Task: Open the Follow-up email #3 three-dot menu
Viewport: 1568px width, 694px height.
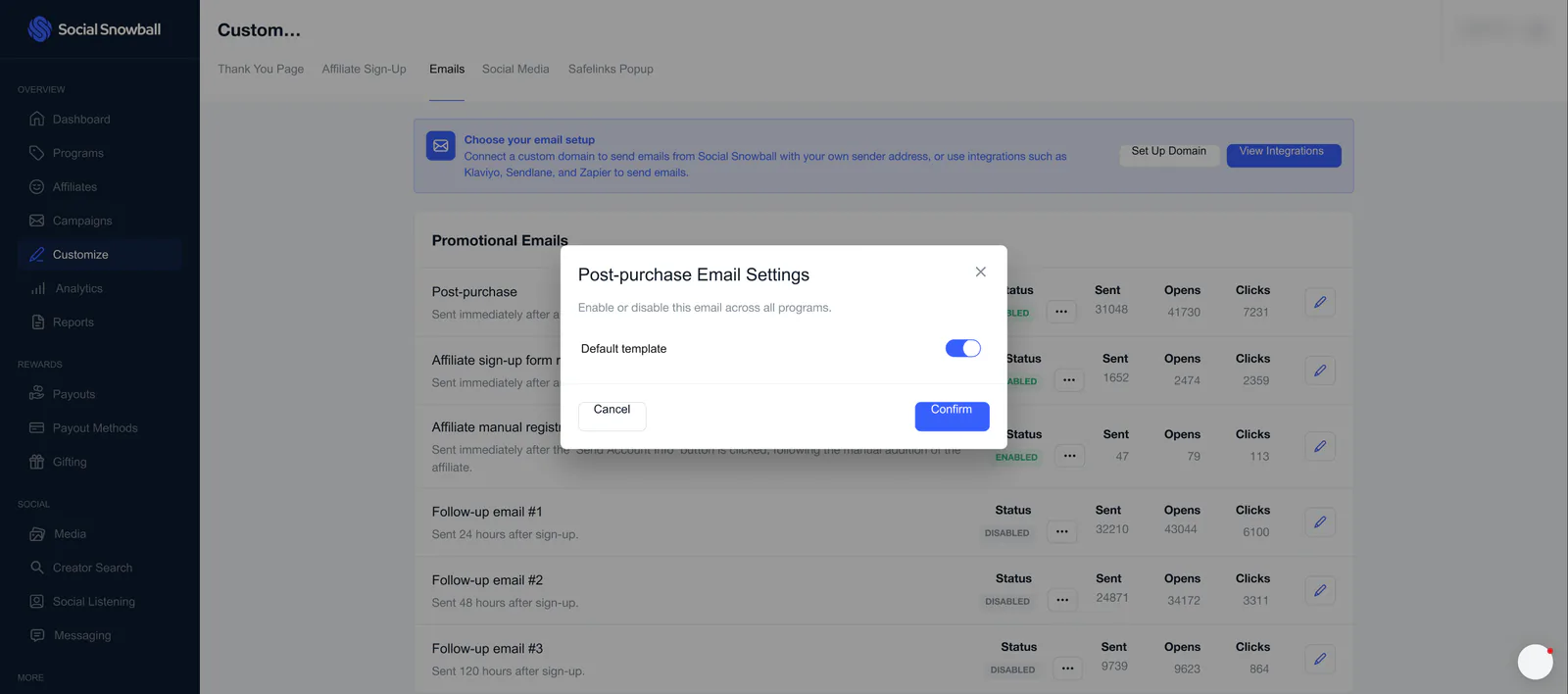Action: [x=1067, y=669]
